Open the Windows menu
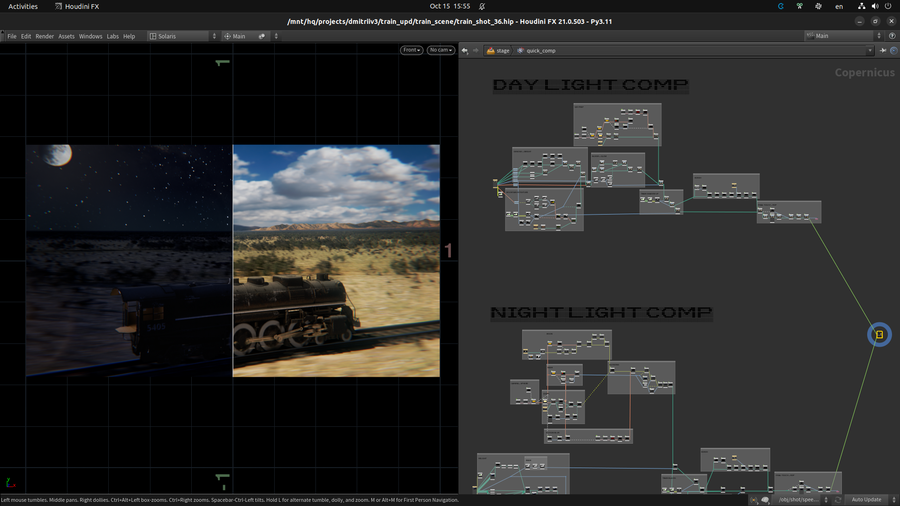900x506 pixels. pos(90,36)
